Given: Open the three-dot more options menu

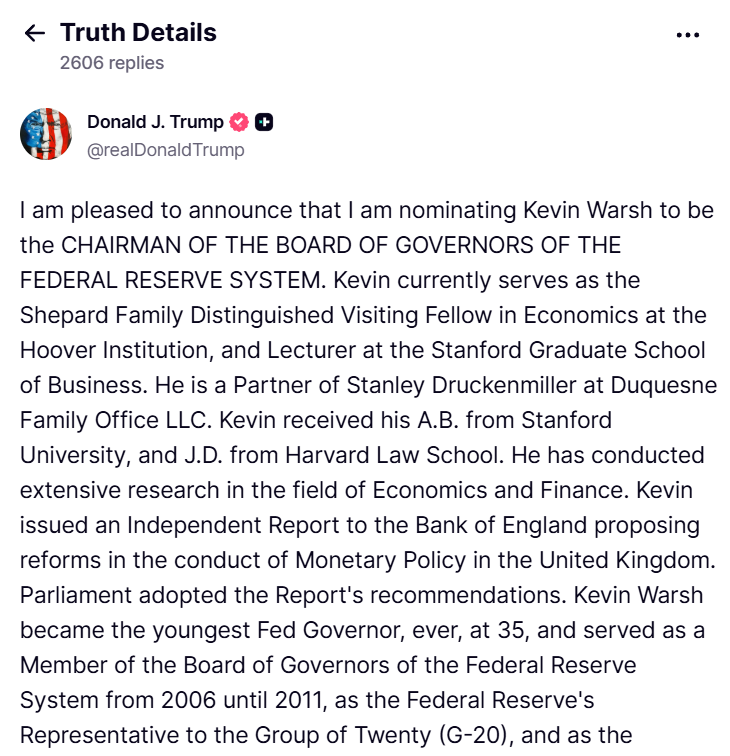Looking at the screenshot, I should 688,35.
